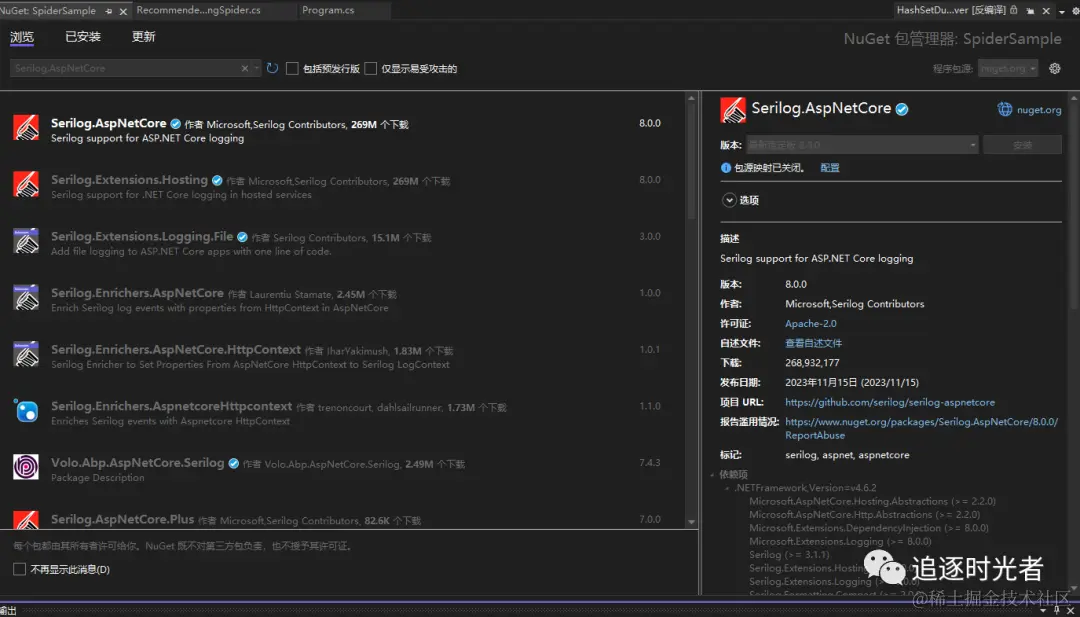Open the 查看自述文件 link
The width and height of the screenshot is (1080, 617).
(x=813, y=343)
